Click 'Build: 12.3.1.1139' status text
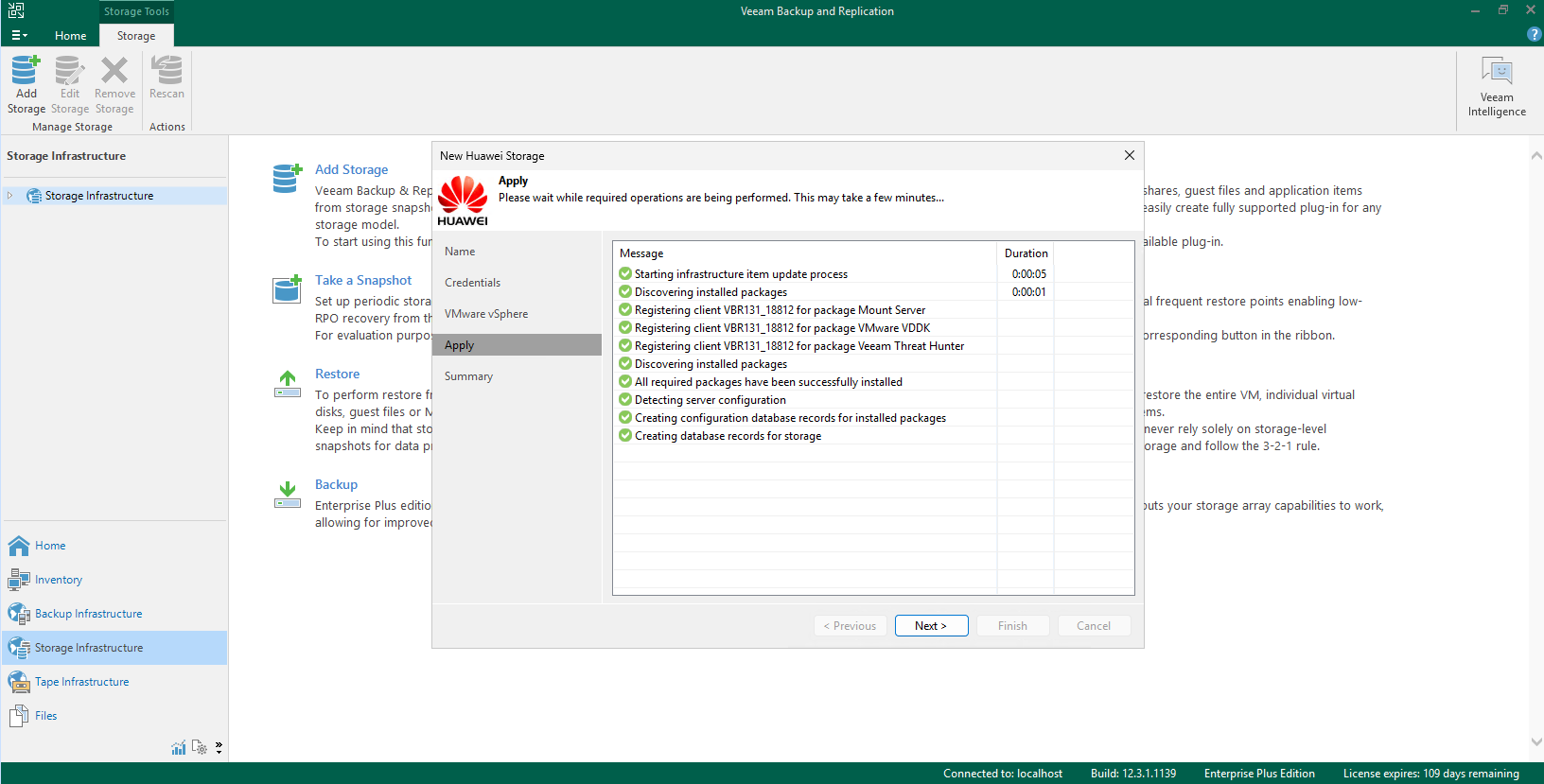 (1133, 774)
